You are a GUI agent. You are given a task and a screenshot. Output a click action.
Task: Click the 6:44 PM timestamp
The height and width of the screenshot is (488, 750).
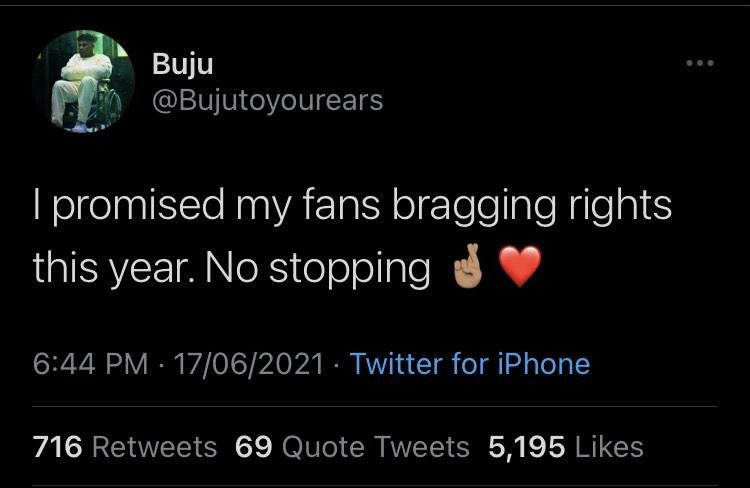[90, 364]
